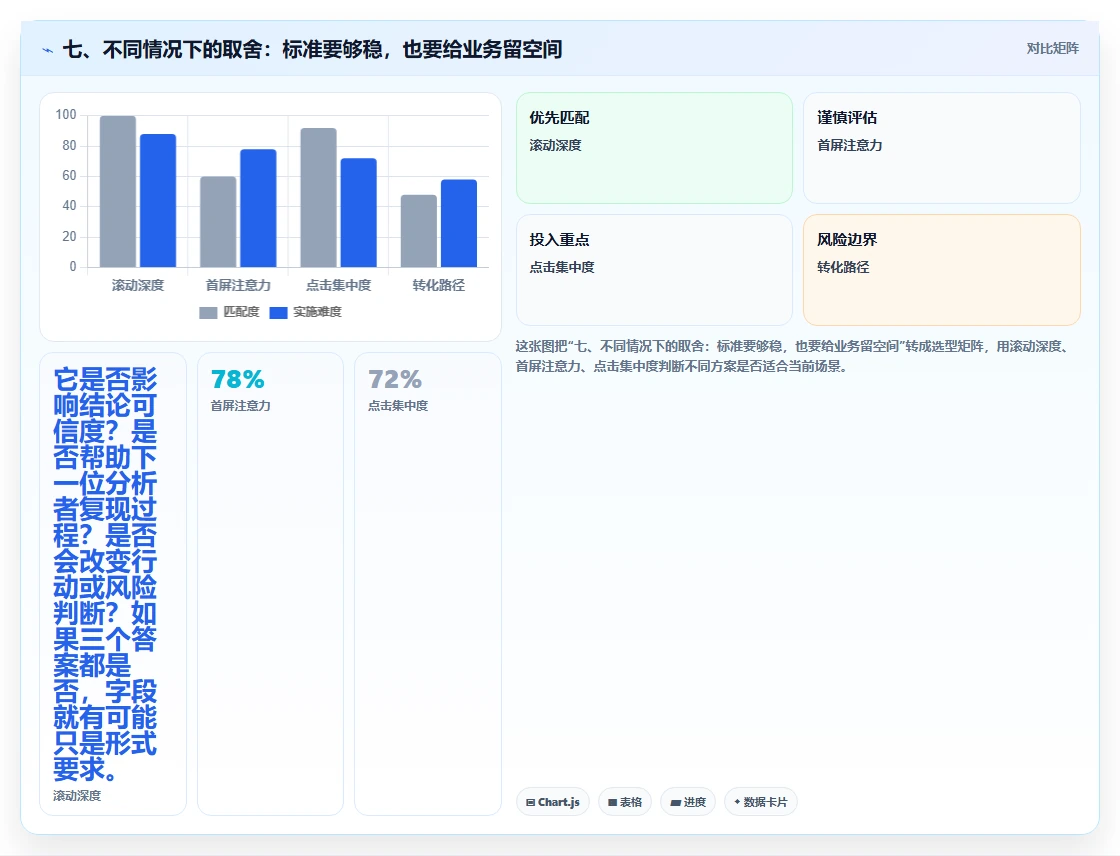The image size is (1120, 856).
Task: Toggle the 实施难度 legend entry
Action: point(306,312)
